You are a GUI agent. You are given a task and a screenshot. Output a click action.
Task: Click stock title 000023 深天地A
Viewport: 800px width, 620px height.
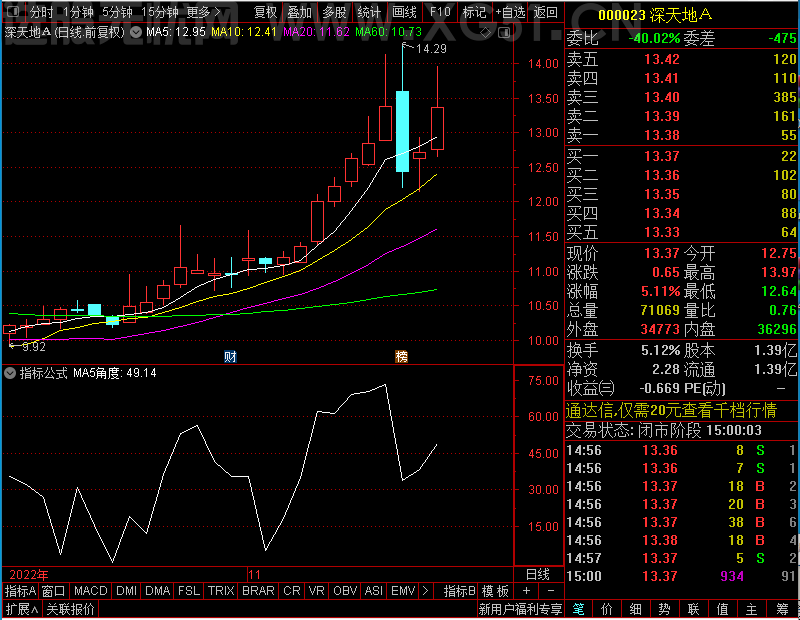pos(655,15)
